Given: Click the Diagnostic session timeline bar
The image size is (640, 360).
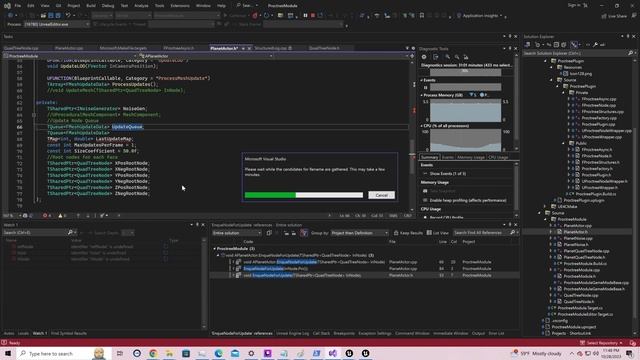Looking at the screenshot, I should pyautogui.click(x=465, y=72).
